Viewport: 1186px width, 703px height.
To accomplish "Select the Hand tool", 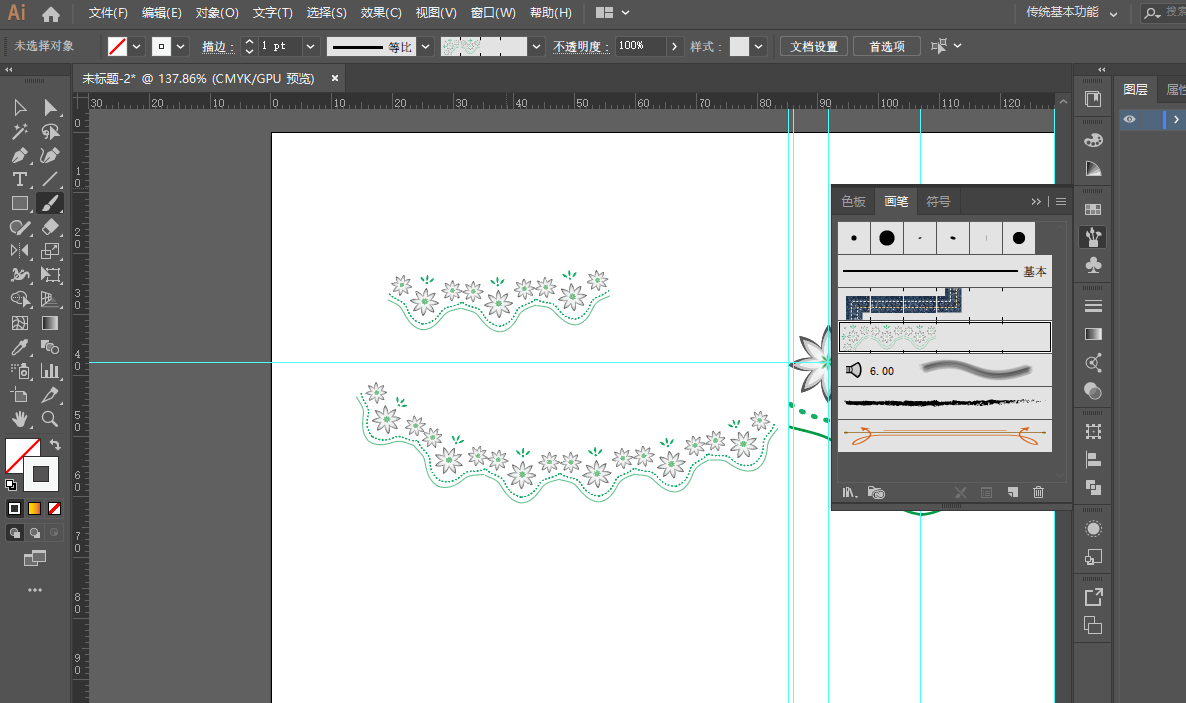I will (x=19, y=419).
